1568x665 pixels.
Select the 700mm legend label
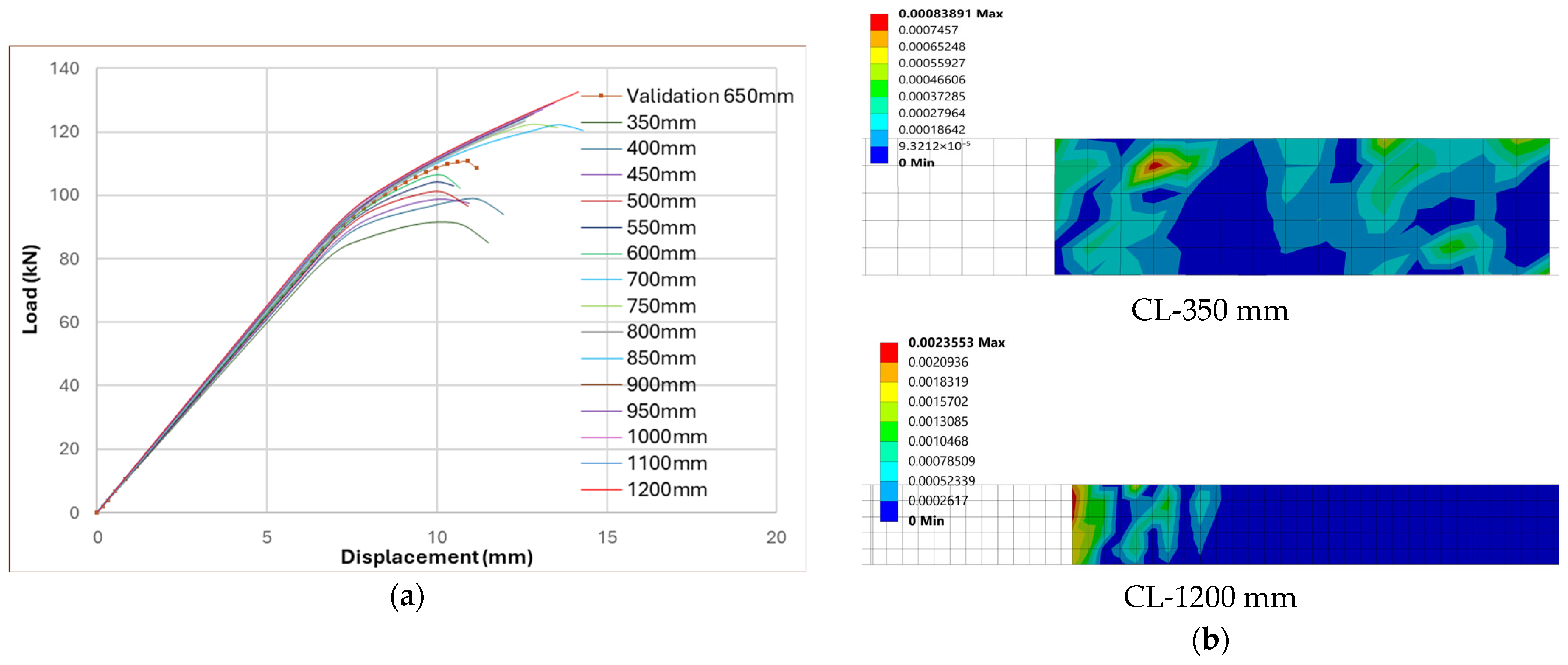(661, 280)
